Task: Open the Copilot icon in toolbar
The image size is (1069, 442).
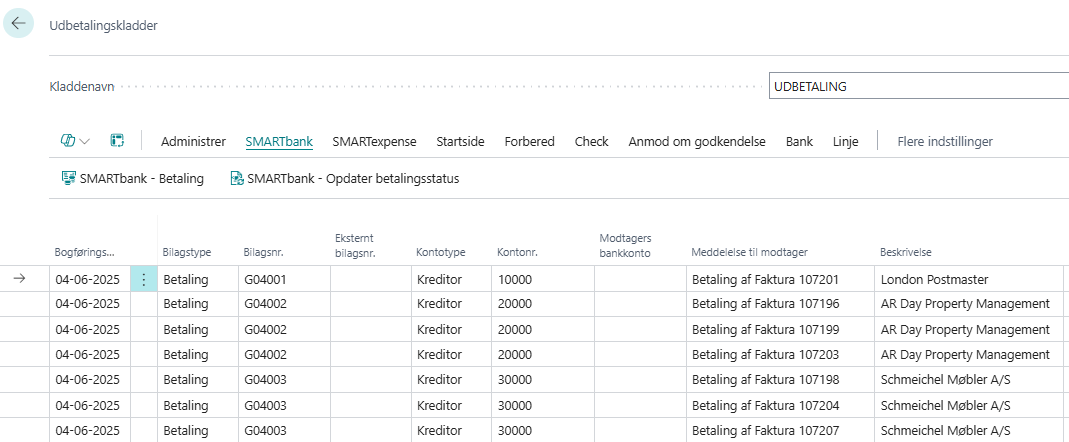Action: 68,141
